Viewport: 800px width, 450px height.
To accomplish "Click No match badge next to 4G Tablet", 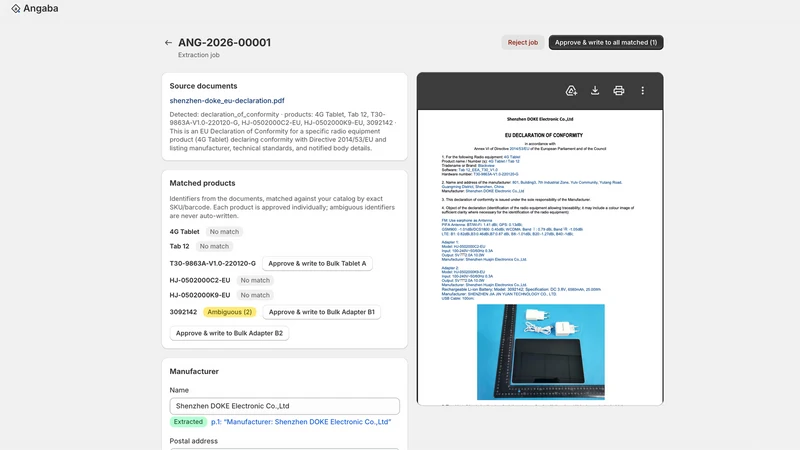I will pyautogui.click(x=224, y=232).
